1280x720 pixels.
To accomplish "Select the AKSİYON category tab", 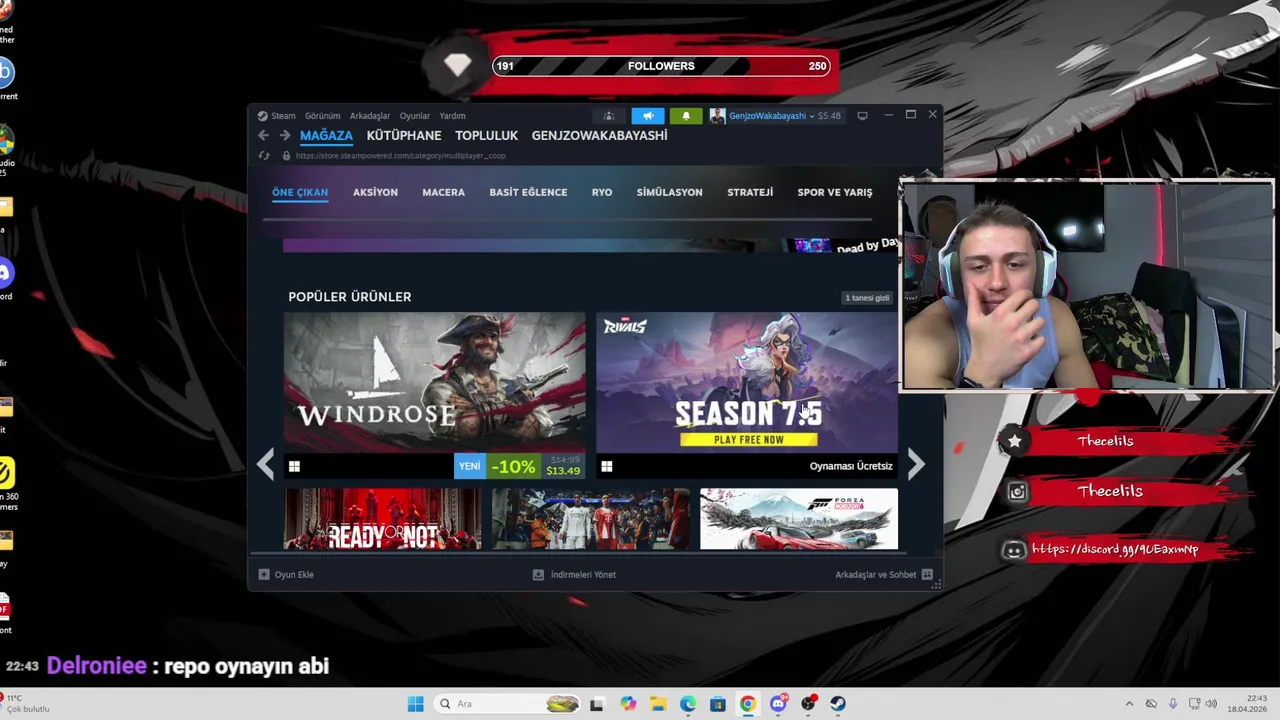I will pos(375,192).
